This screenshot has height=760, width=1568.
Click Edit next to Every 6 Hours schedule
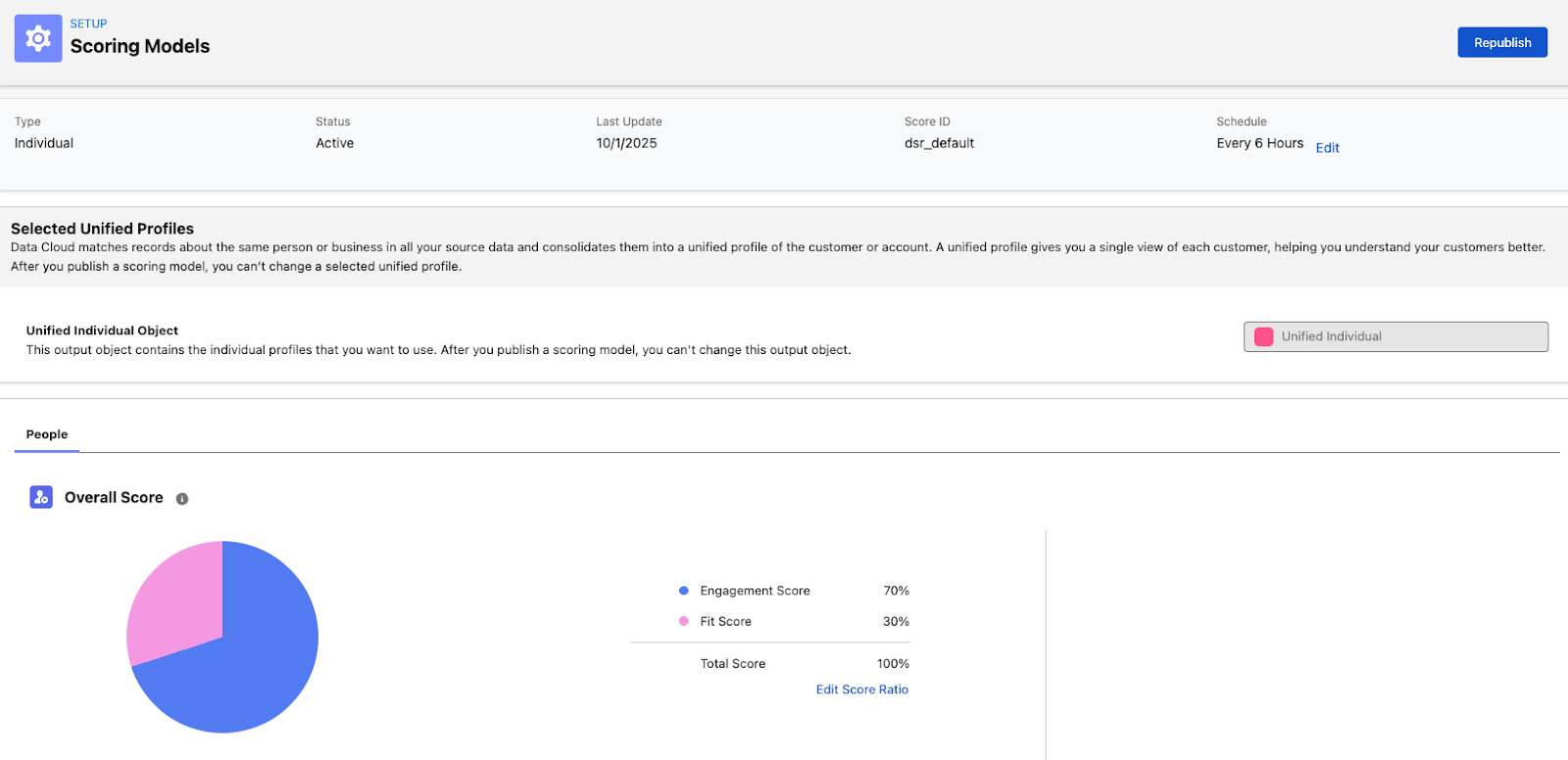pyautogui.click(x=1327, y=148)
